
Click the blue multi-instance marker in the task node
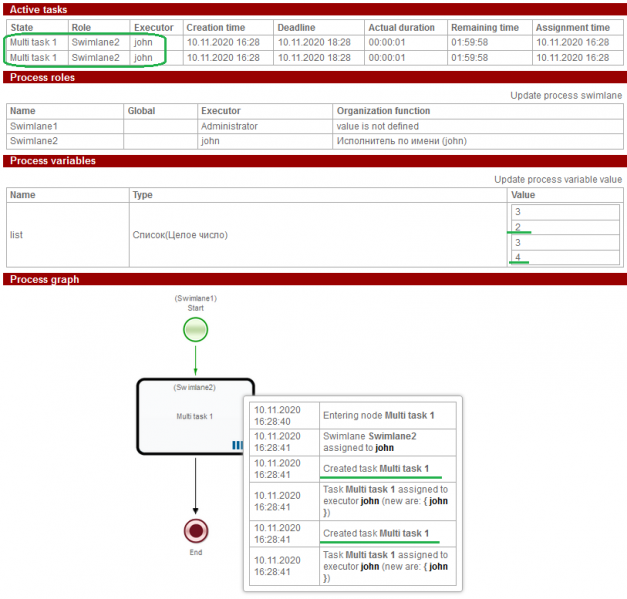tap(237, 445)
